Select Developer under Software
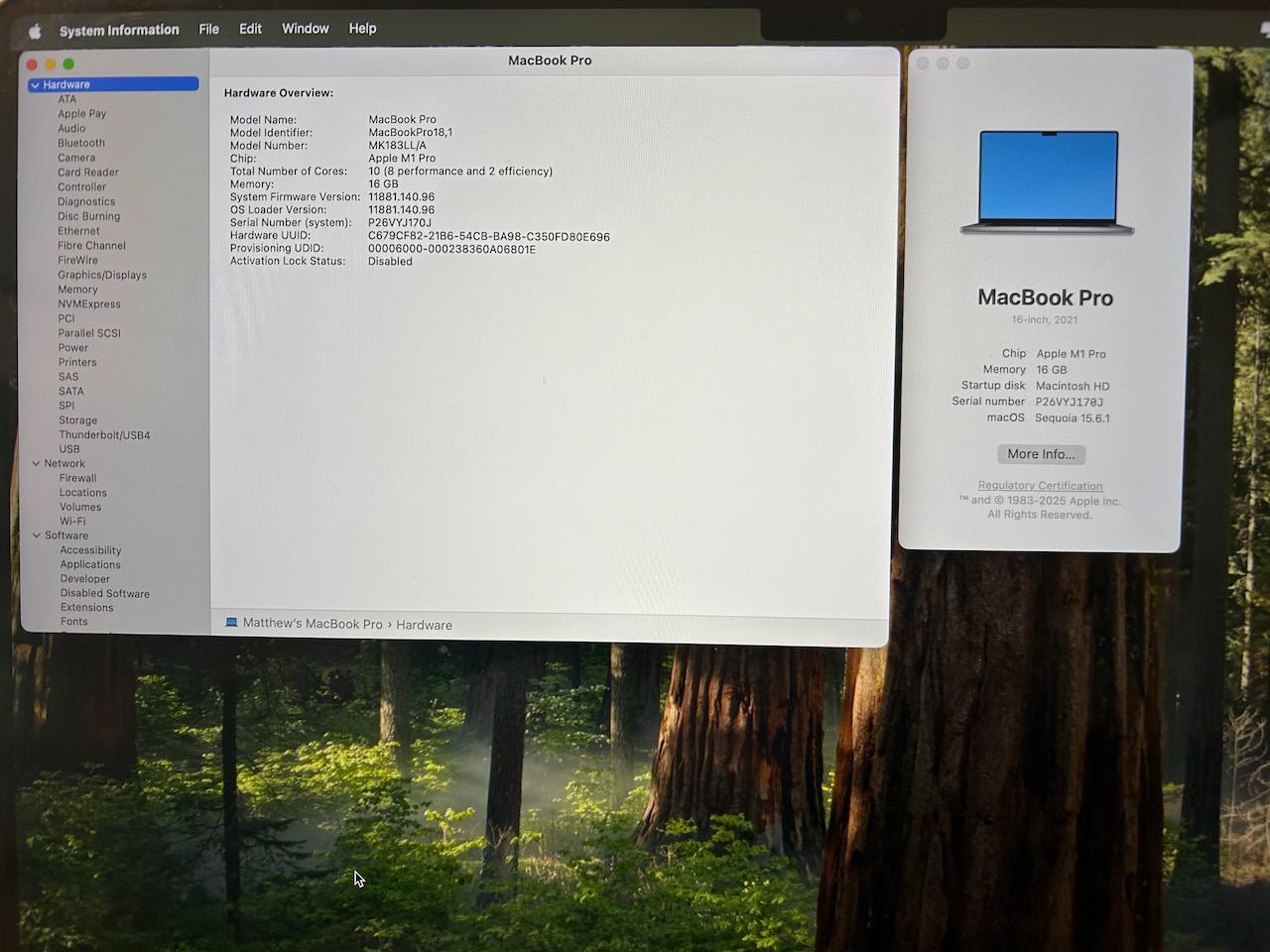 tap(85, 579)
